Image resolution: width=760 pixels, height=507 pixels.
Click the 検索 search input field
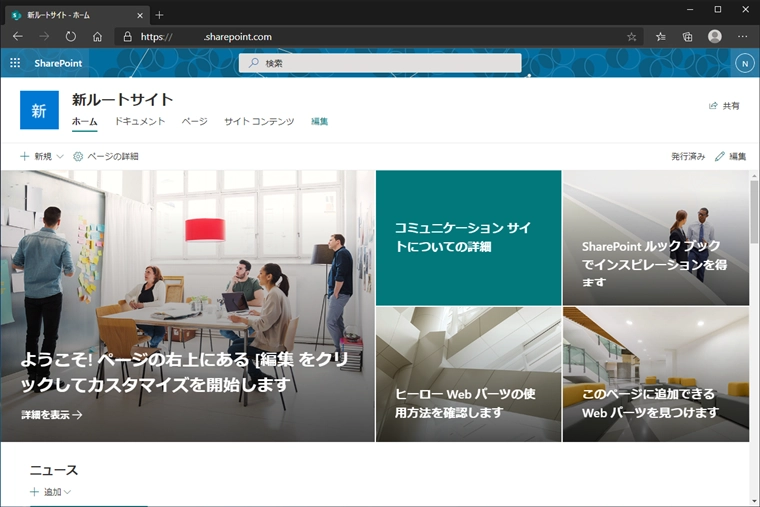coord(380,63)
